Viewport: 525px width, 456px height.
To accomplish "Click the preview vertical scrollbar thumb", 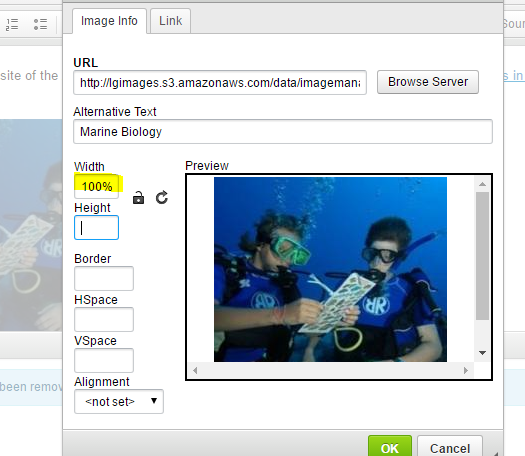I will point(482,256).
